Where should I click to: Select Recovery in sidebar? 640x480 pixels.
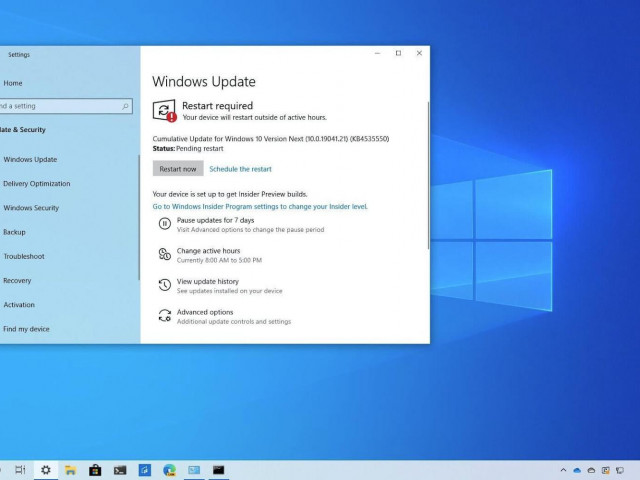[x=17, y=280]
